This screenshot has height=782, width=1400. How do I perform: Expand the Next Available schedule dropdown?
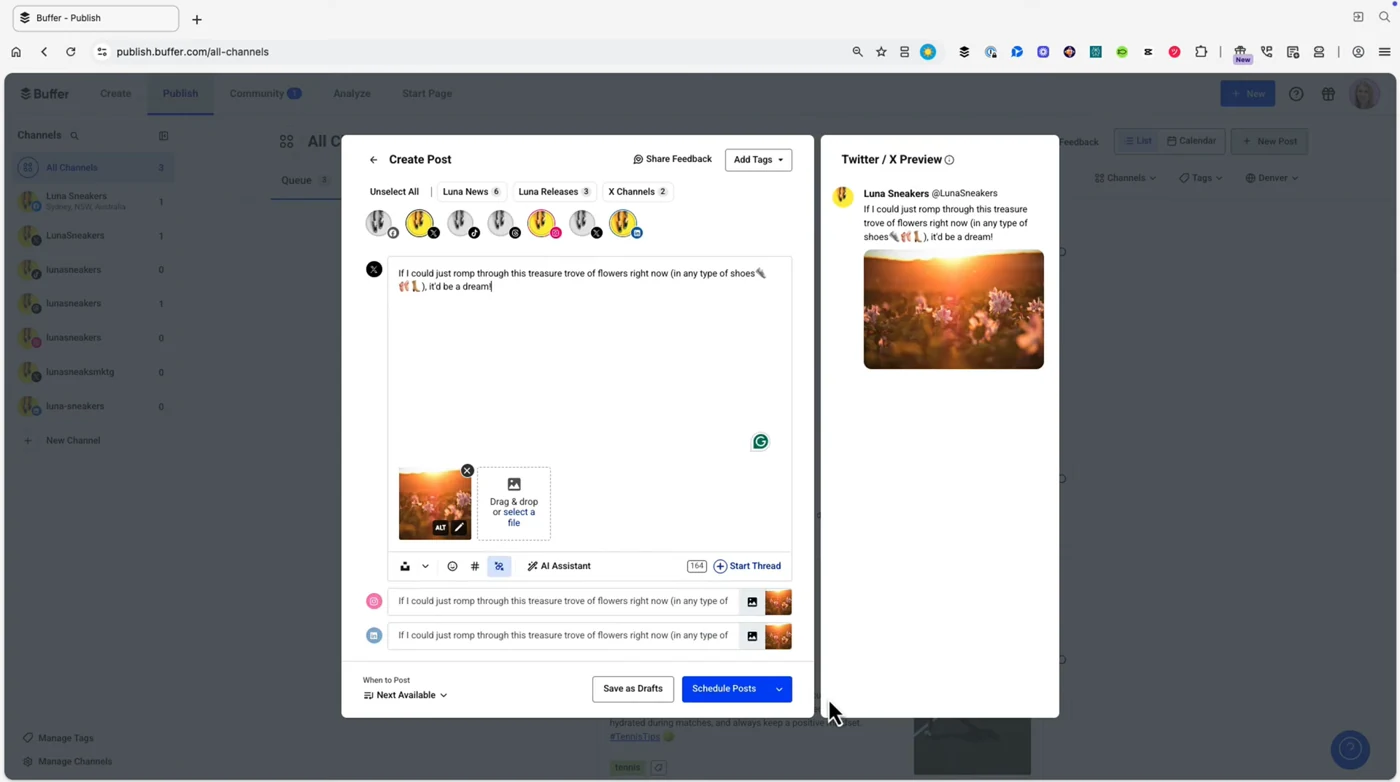406,695
